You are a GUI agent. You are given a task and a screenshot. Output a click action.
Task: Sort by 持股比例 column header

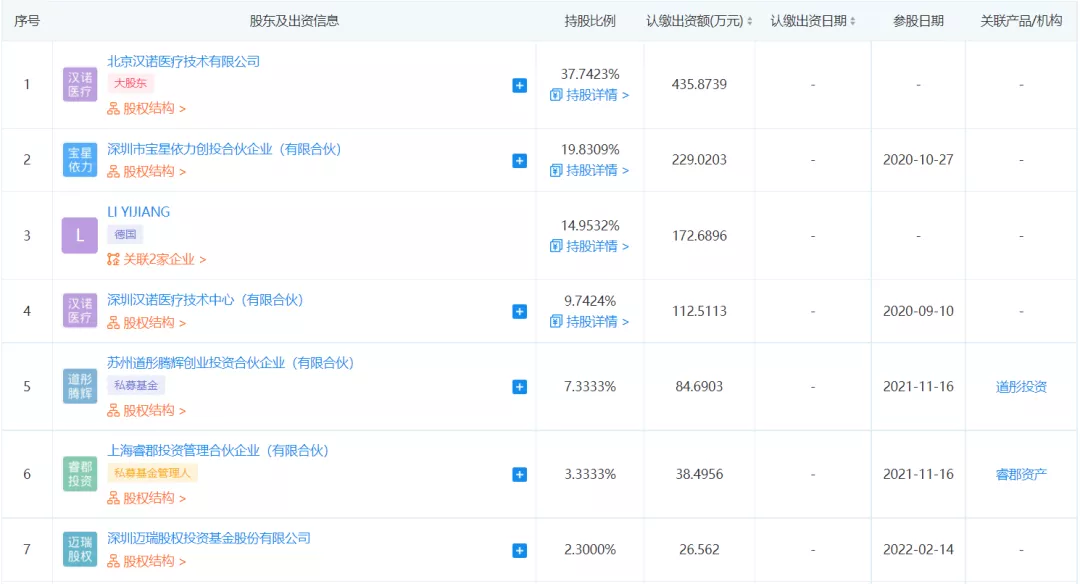coord(590,21)
